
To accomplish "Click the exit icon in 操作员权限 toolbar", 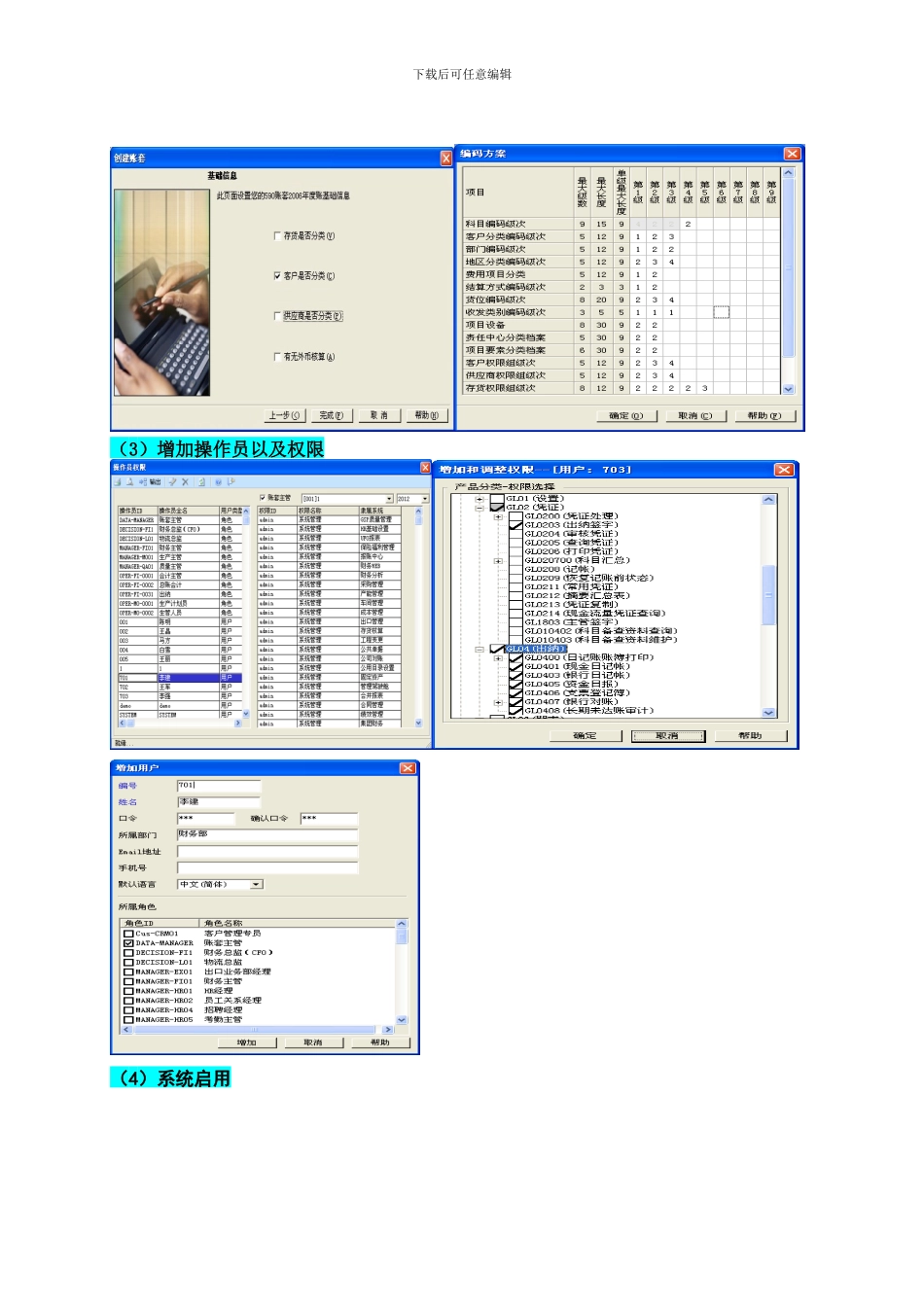I will click(x=231, y=481).
